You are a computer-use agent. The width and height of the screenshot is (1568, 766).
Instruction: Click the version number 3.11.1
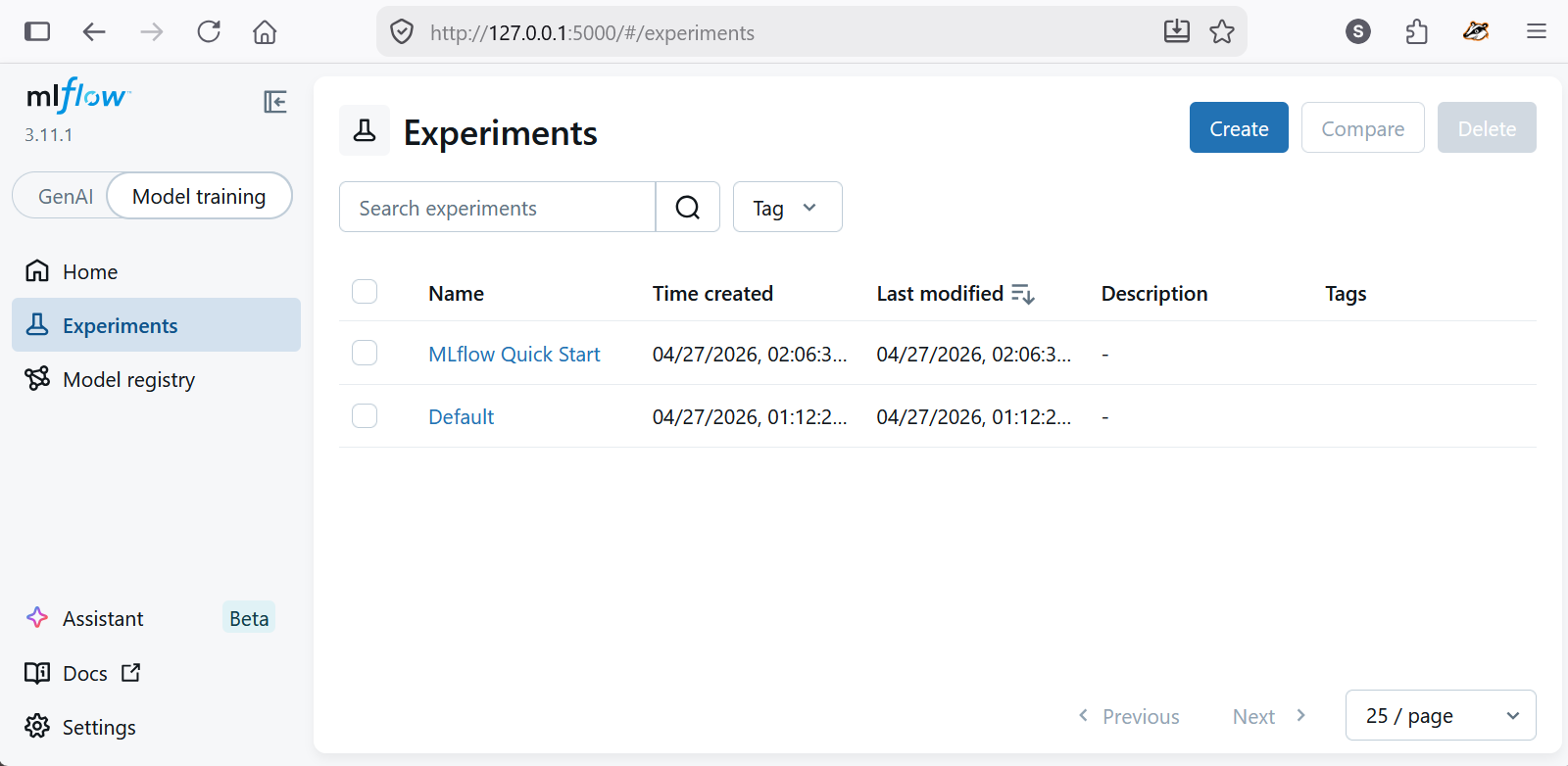[x=49, y=134]
